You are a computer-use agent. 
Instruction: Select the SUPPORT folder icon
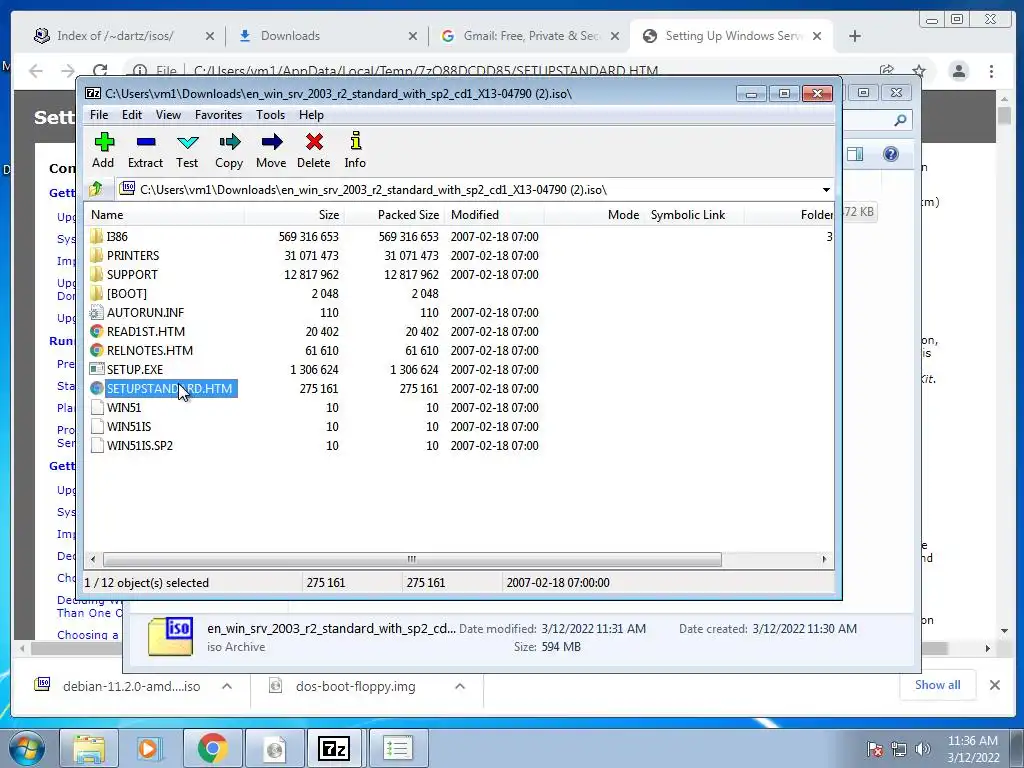coord(97,274)
